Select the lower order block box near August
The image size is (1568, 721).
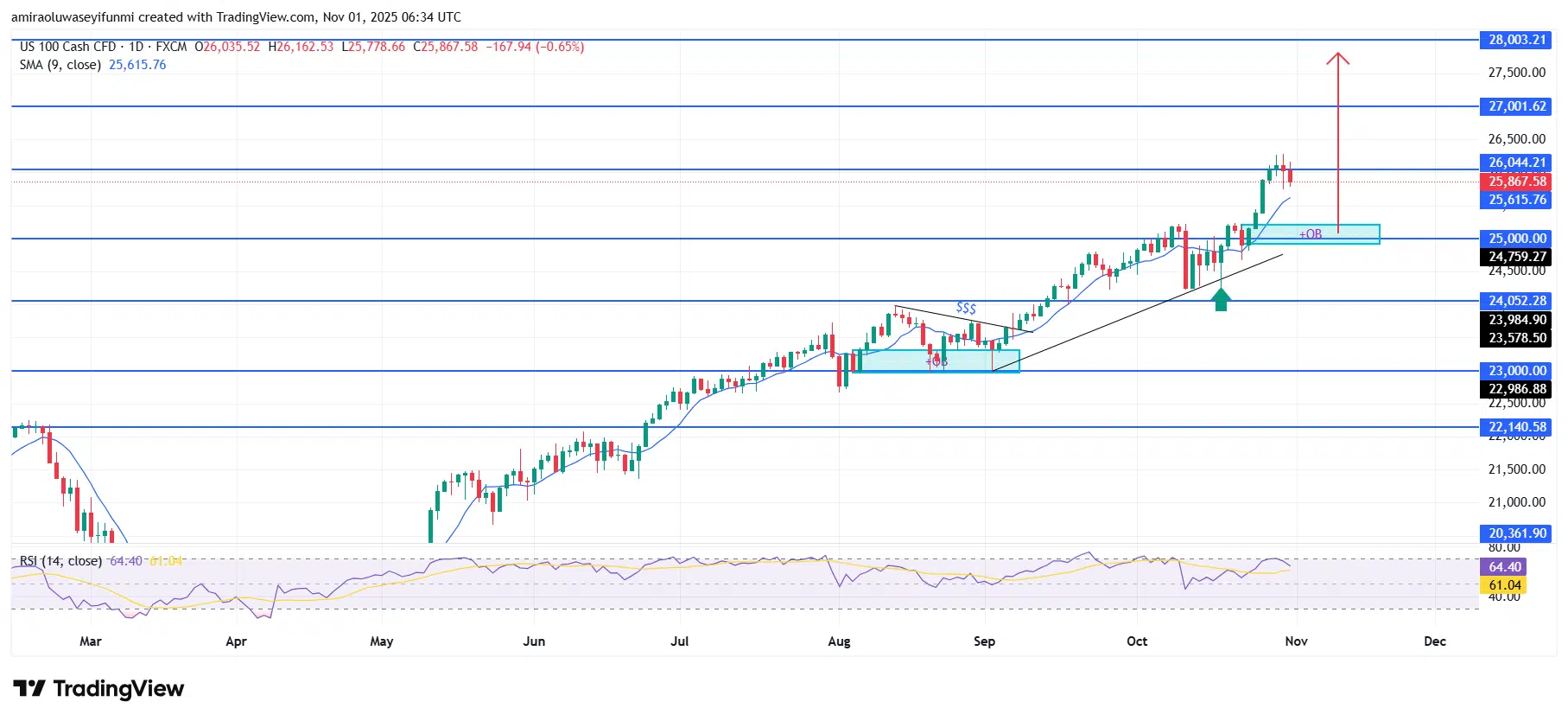[936, 360]
